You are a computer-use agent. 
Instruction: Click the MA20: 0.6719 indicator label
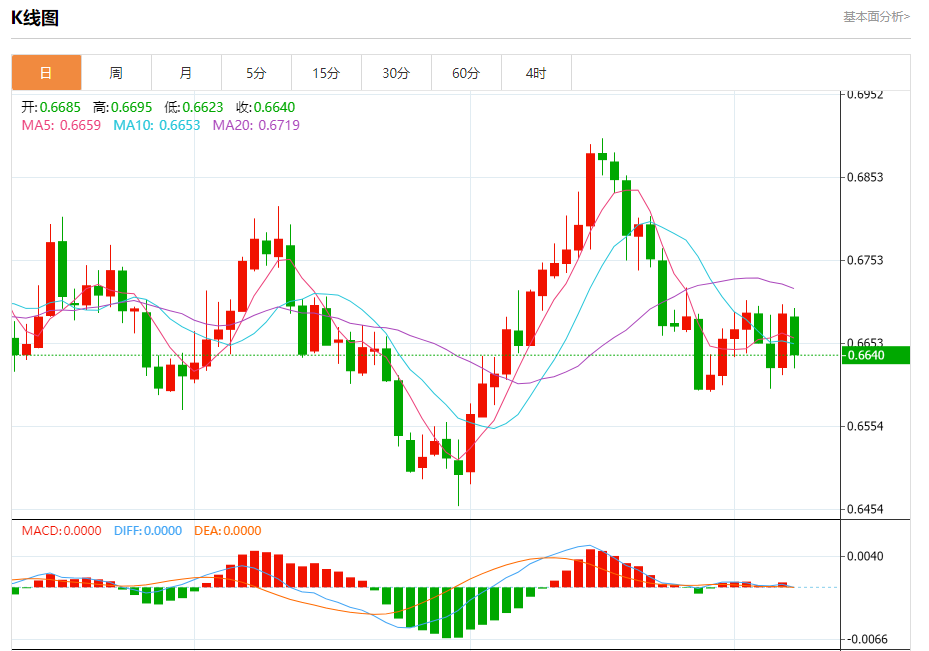[x=256, y=126]
